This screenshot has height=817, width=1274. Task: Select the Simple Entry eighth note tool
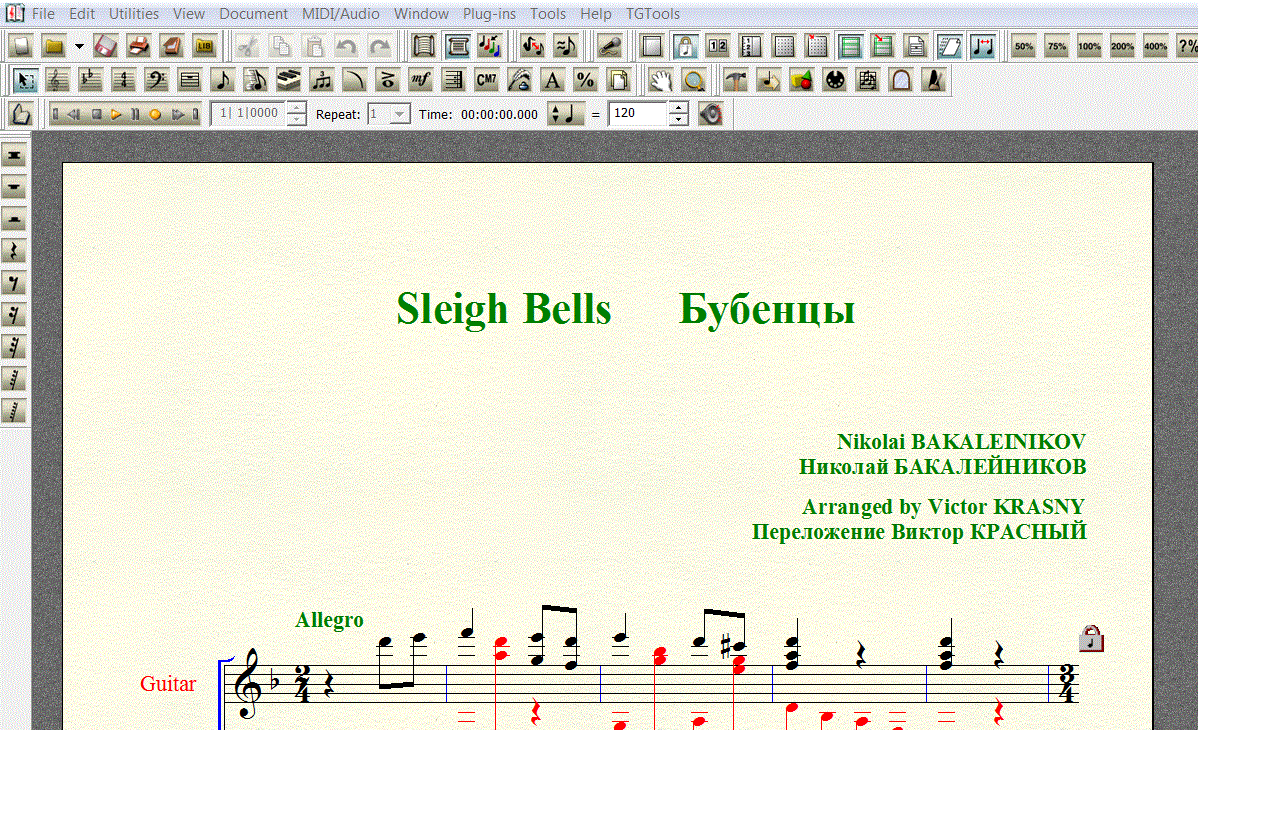coord(223,80)
